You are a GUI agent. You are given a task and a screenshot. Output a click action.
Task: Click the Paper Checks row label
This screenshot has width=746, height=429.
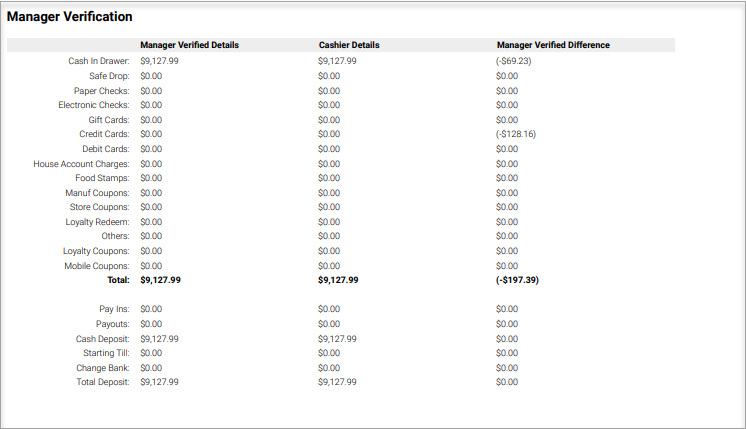click(102, 90)
